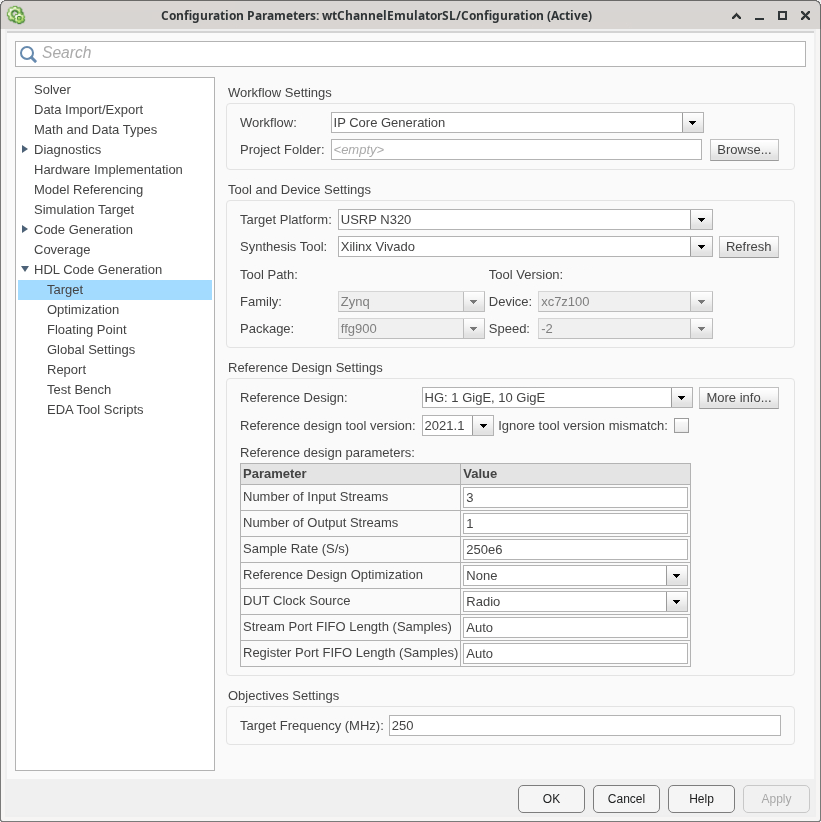
Task: Click the Simulink gear icon in title bar
Action: coord(16,15)
